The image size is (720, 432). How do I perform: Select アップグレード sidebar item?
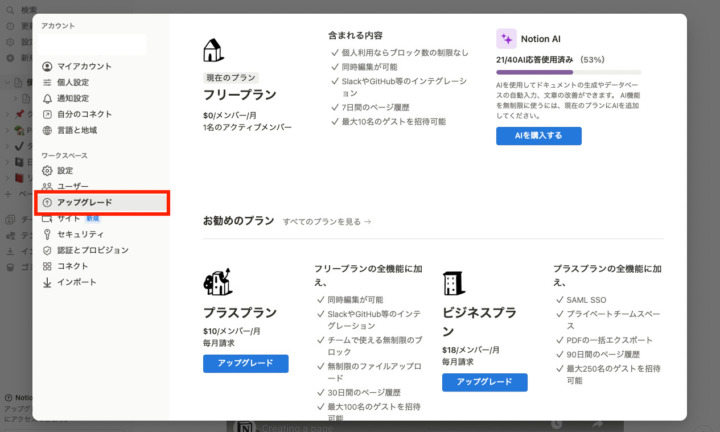pos(102,202)
